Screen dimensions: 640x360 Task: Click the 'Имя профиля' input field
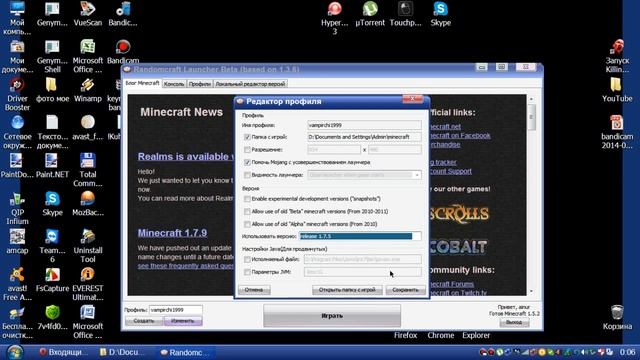tap(364, 125)
